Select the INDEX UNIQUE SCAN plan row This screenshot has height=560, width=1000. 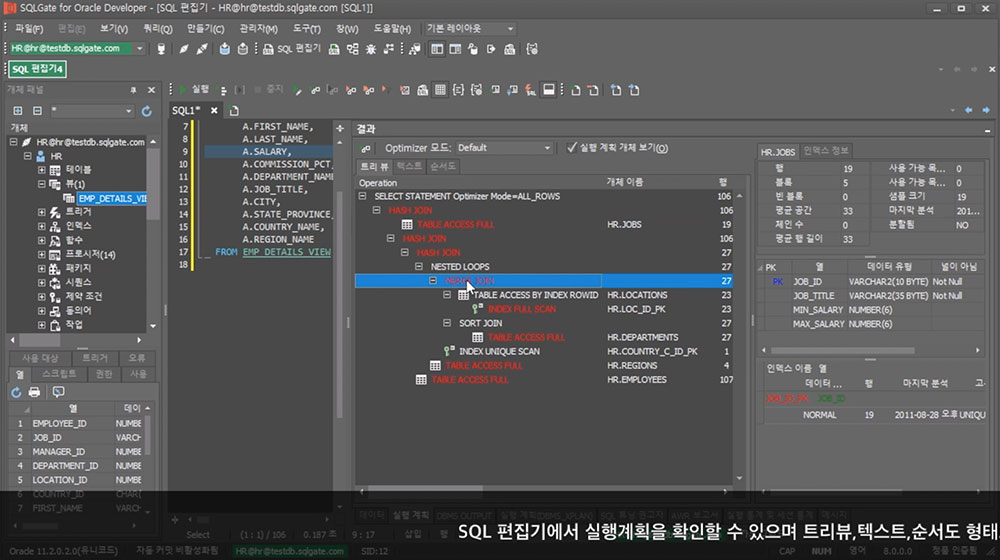pos(543,351)
